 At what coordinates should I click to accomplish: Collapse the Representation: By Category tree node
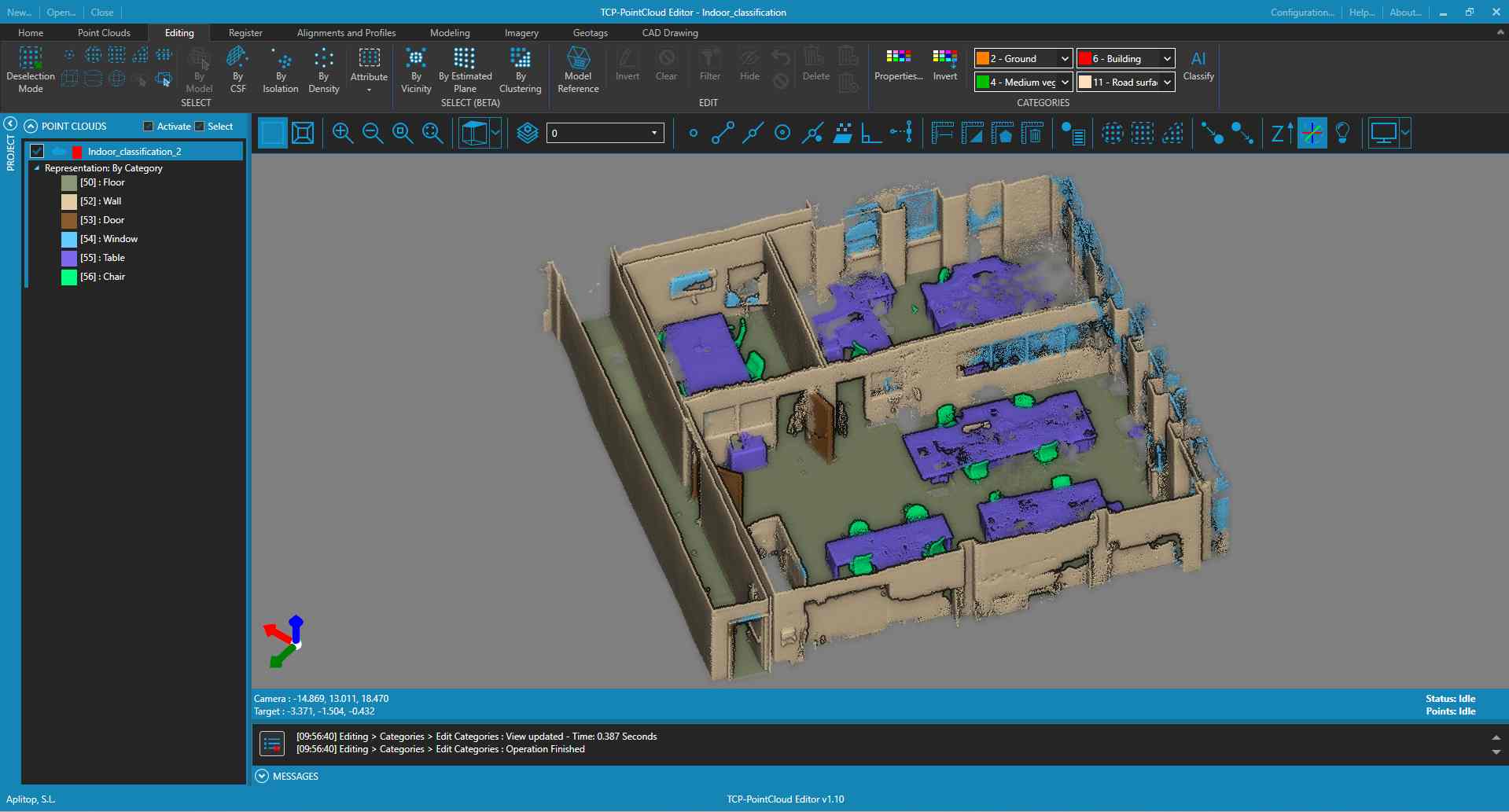pos(36,168)
